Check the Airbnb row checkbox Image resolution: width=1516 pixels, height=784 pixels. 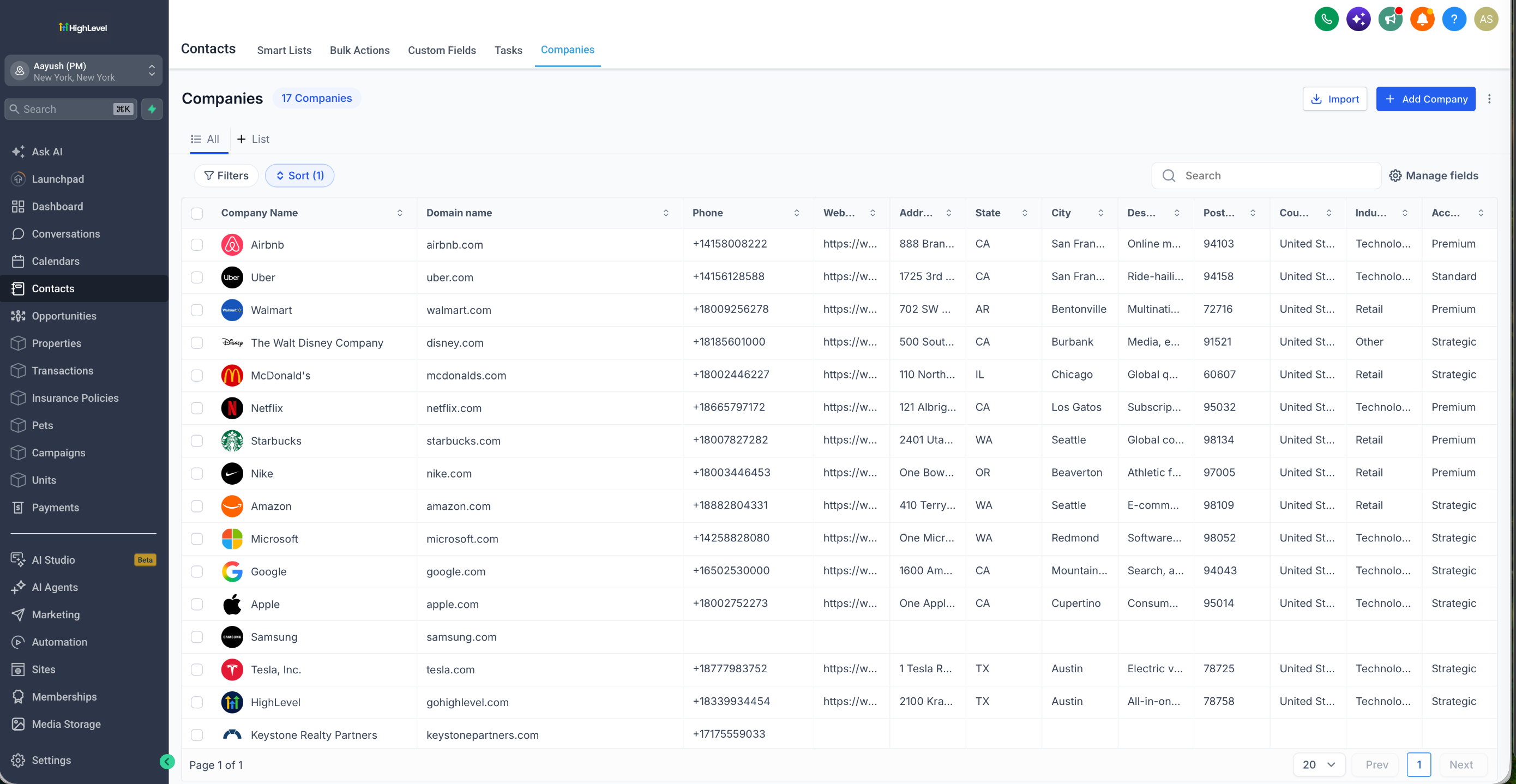point(197,245)
